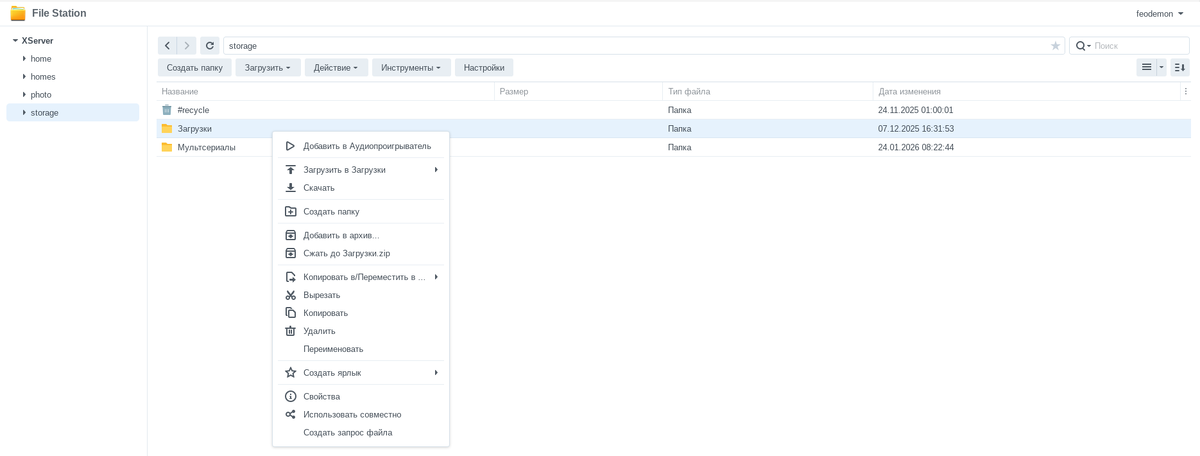1200x456 pixels.
Task: Select Удалить in the context menu
Action: 319,331
